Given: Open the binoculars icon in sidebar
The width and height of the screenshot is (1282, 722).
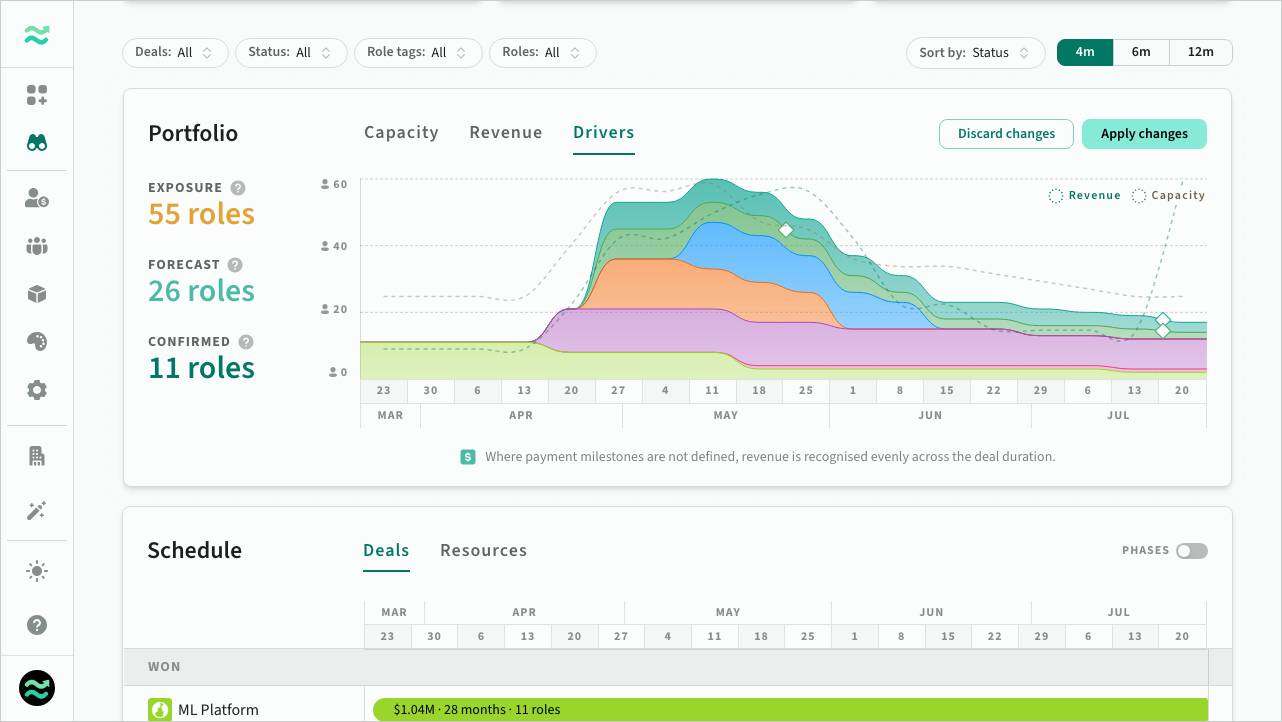Looking at the screenshot, I should [37, 143].
